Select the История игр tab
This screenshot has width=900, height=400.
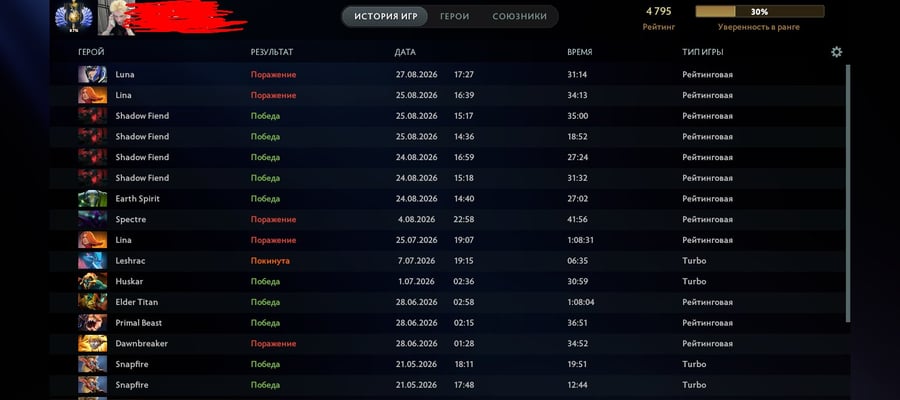[x=385, y=17]
